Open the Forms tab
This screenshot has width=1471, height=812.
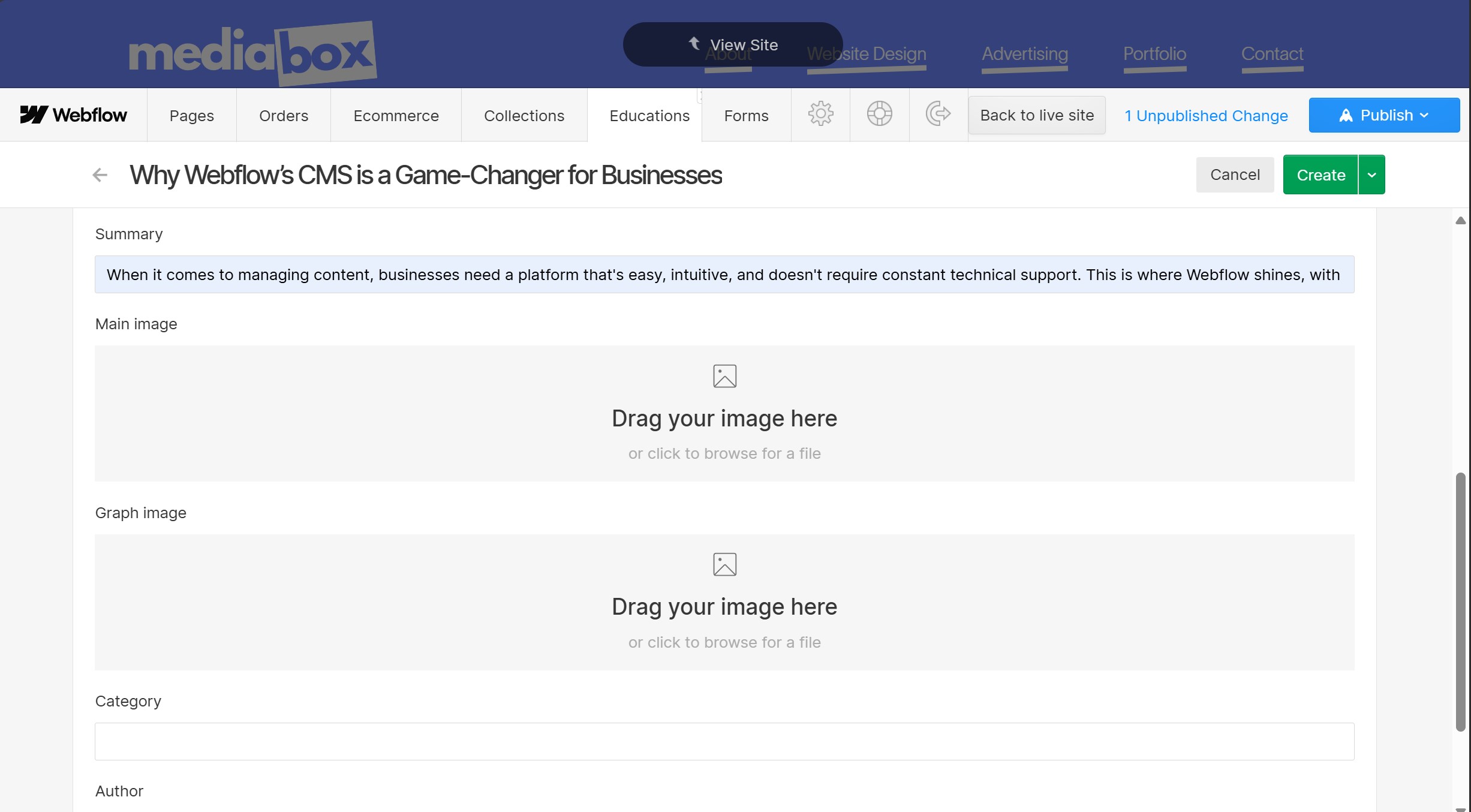click(x=746, y=115)
